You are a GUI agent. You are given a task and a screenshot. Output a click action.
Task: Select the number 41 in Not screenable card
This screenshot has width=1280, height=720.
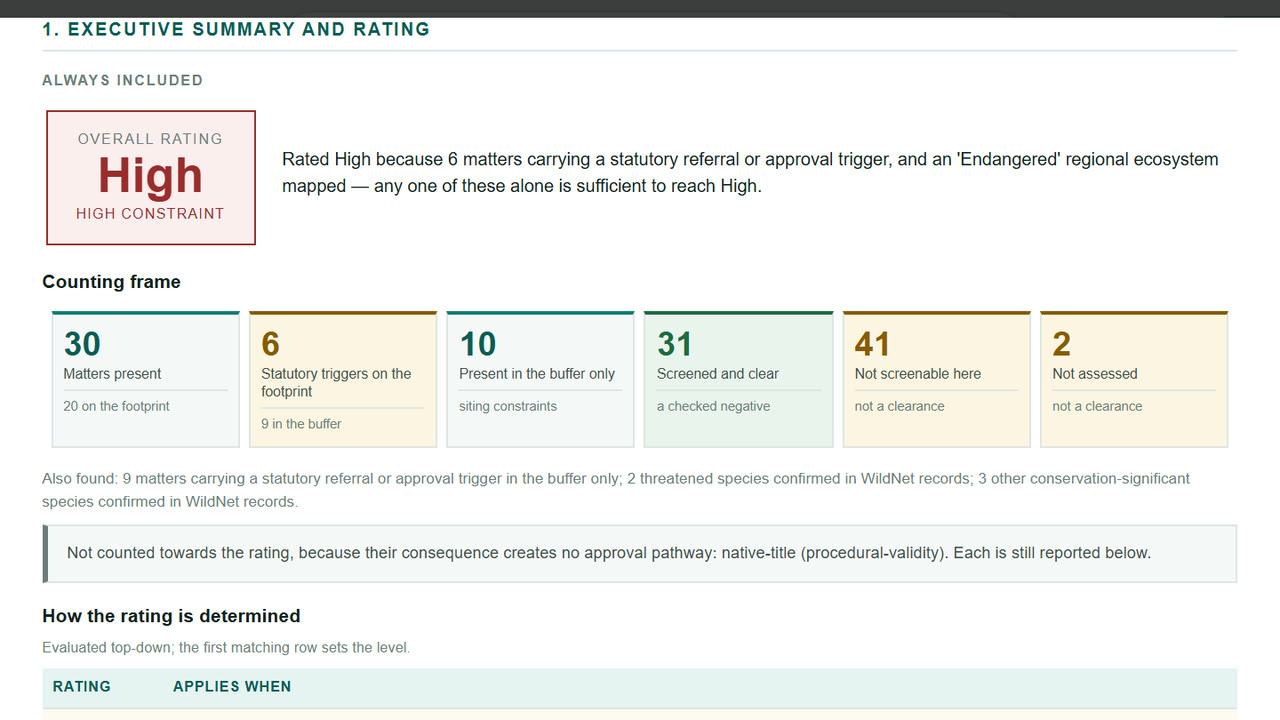873,344
